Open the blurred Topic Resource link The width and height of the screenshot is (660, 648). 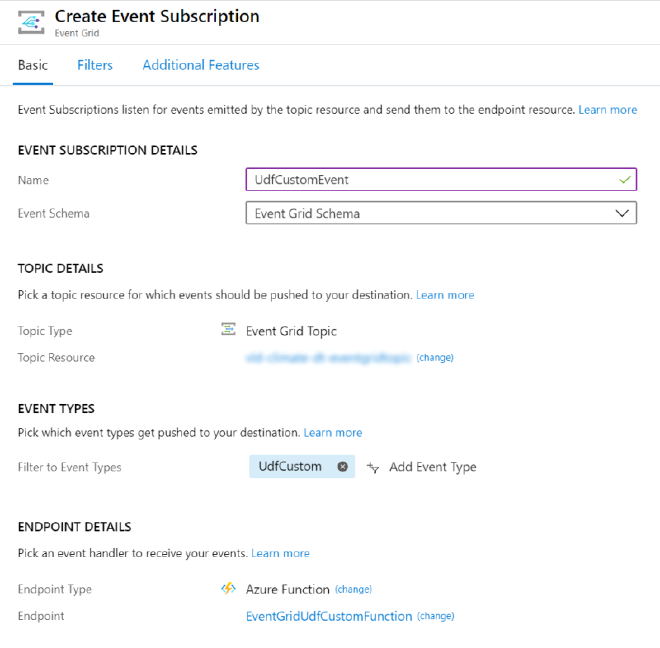coord(328,358)
